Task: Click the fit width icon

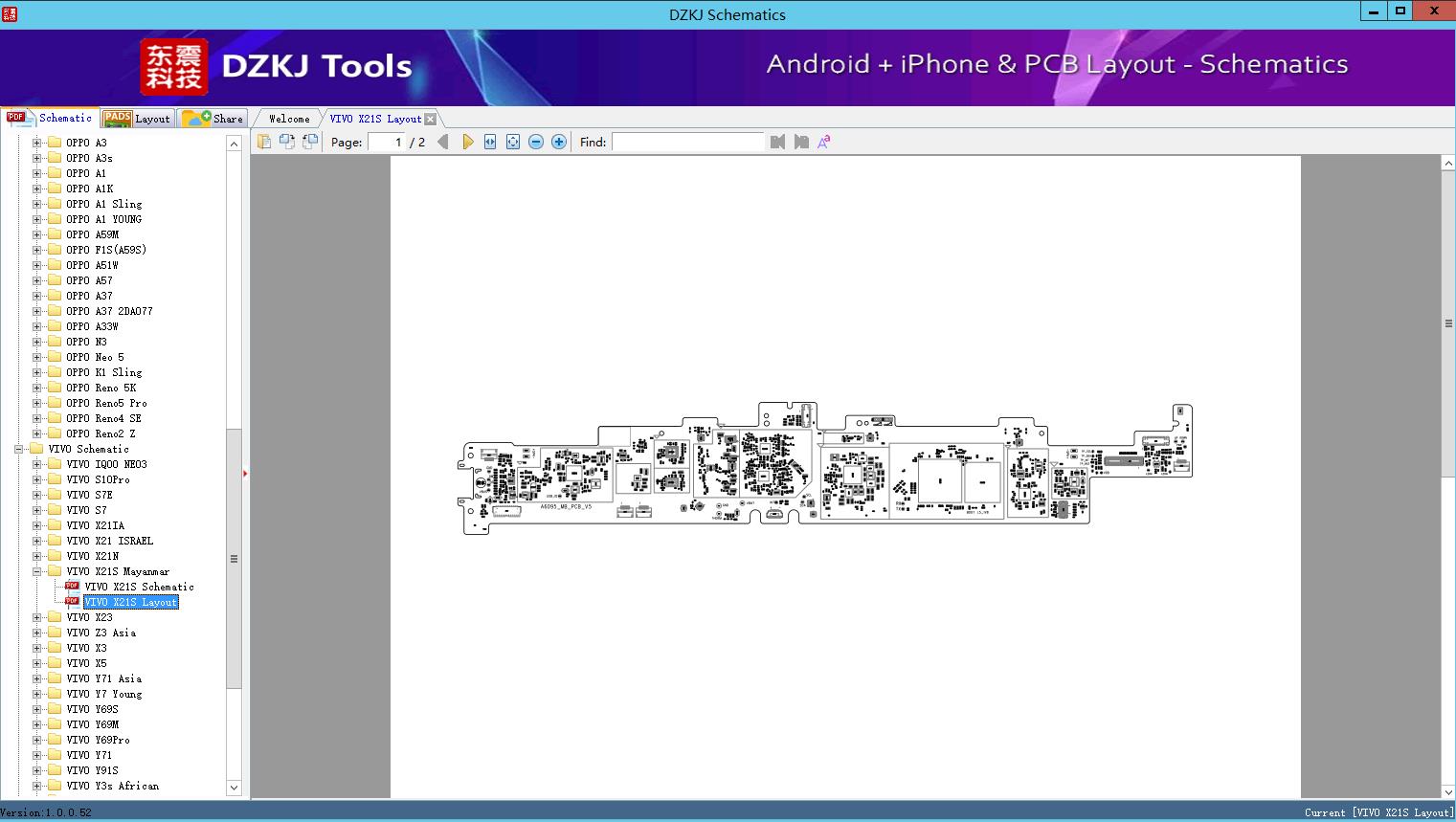Action: 490,142
